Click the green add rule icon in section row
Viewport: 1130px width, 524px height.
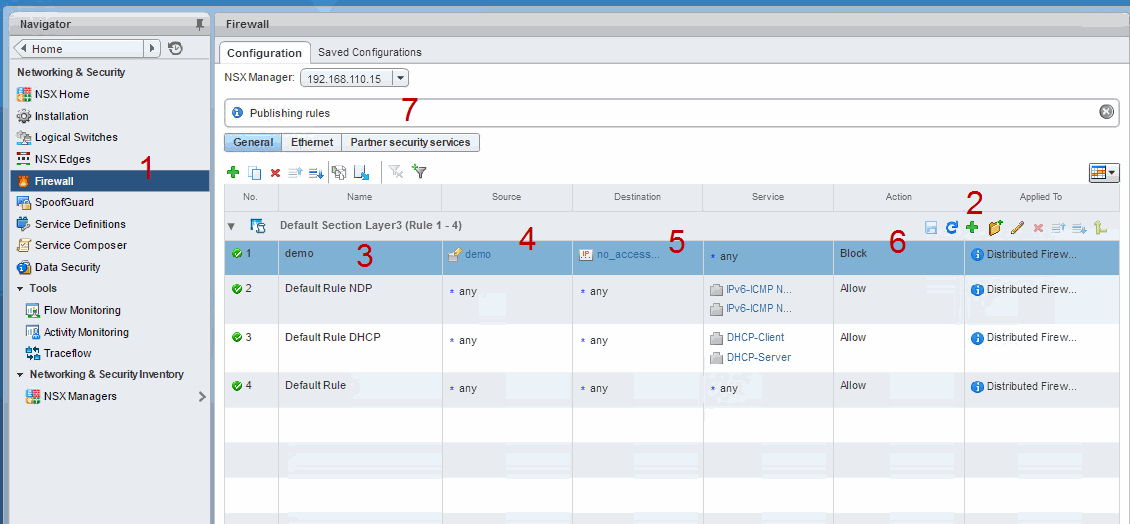(x=972, y=228)
